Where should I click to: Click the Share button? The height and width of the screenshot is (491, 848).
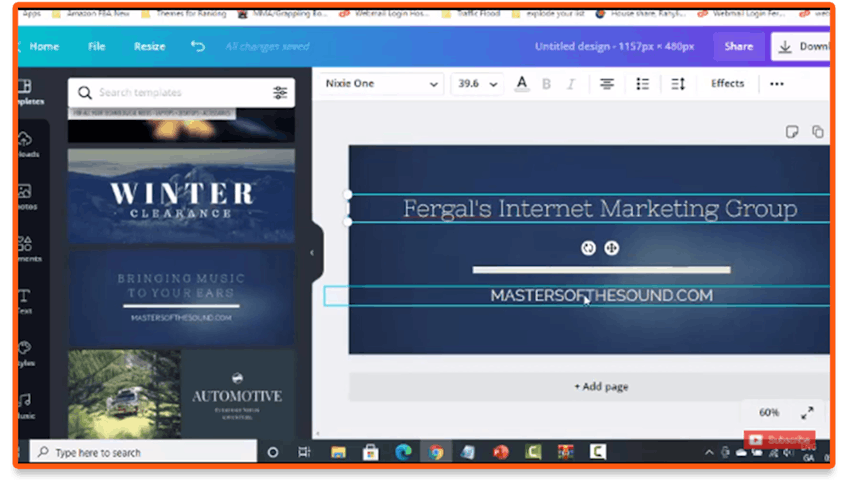coord(738,47)
